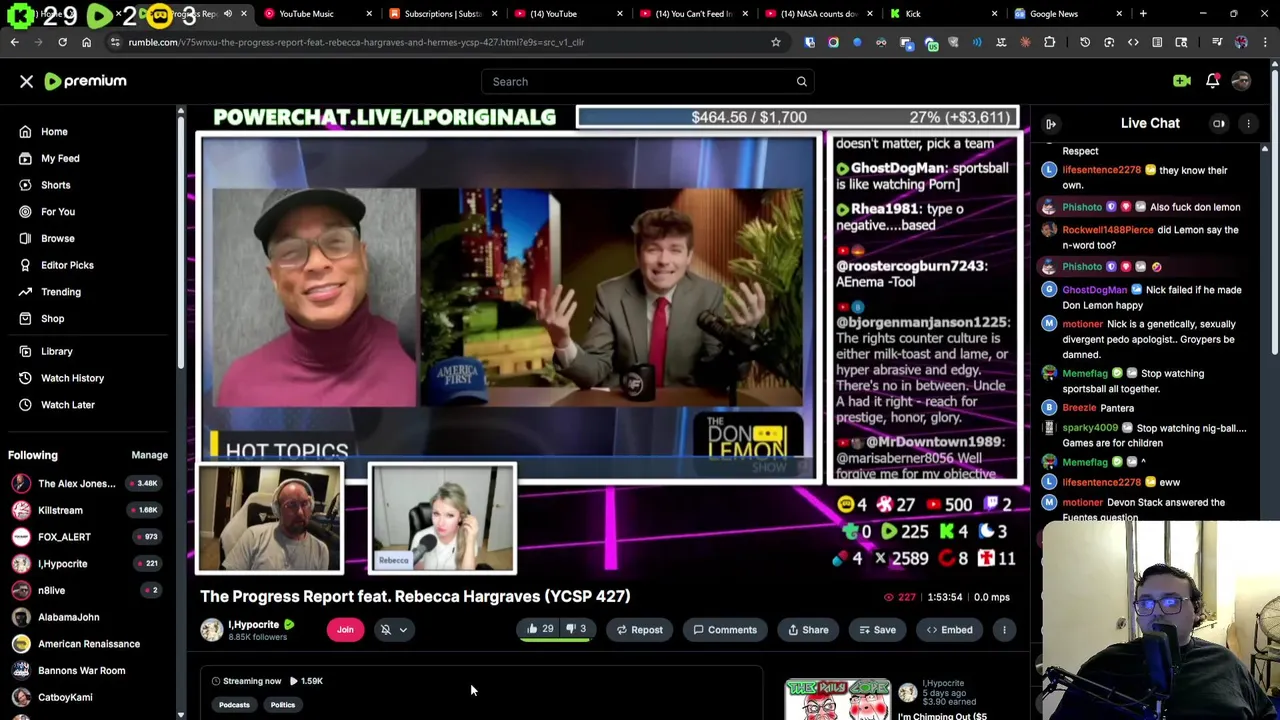Click Manage next to Following

(x=149, y=455)
